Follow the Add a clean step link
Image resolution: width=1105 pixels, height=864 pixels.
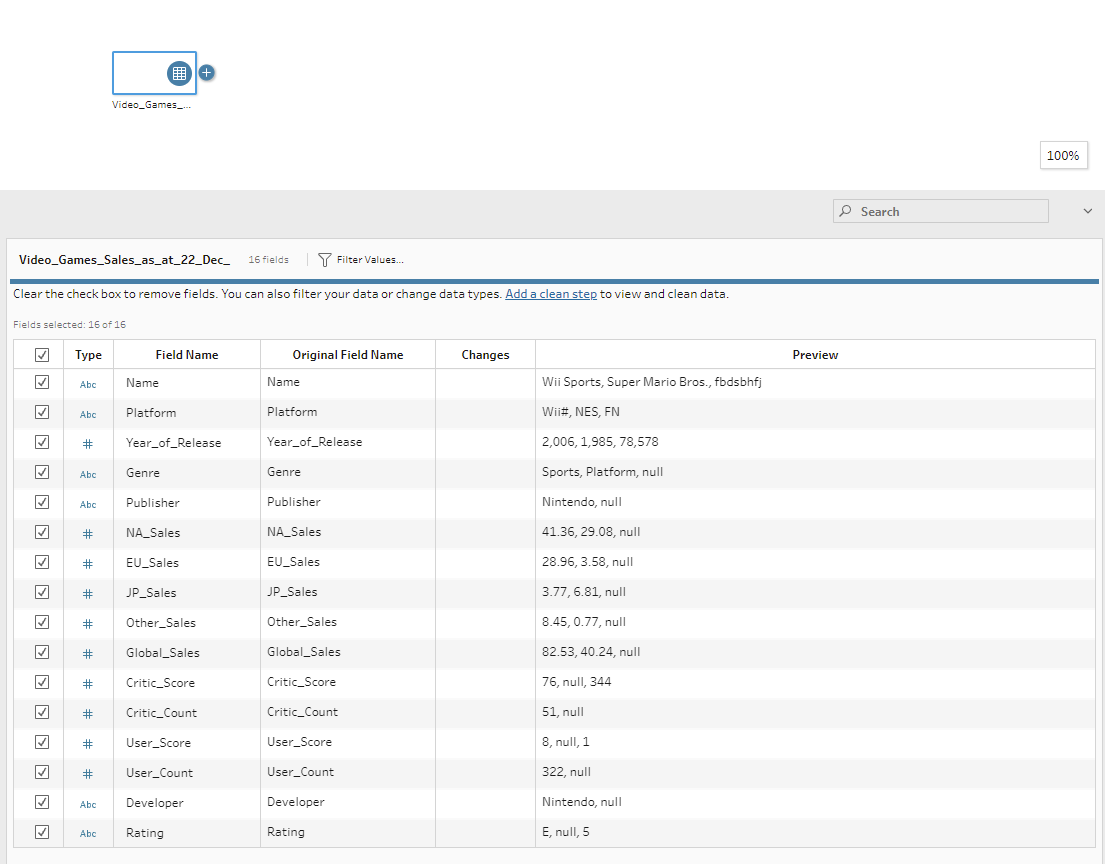click(x=551, y=294)
